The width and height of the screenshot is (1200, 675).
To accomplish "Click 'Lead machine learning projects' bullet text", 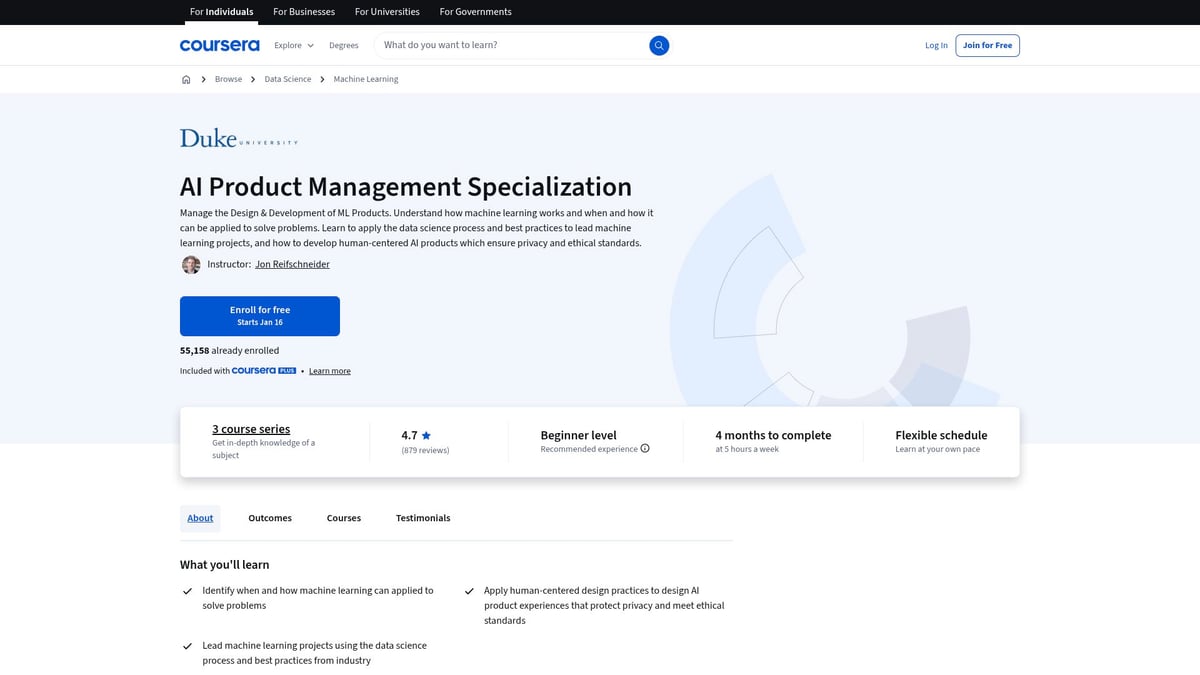I will (315, 653).
